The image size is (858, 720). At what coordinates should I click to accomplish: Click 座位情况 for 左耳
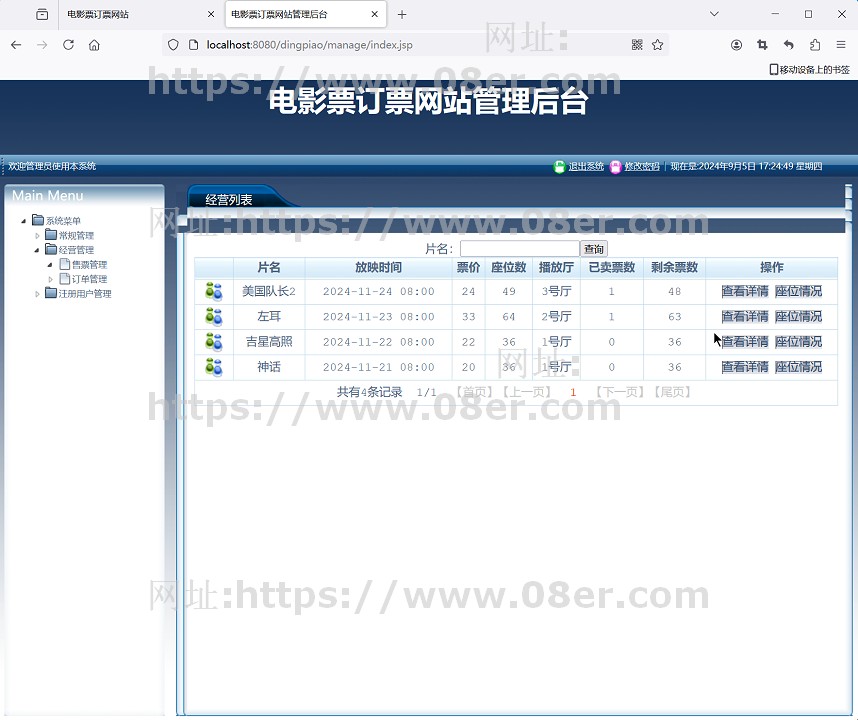click(798, 317)
